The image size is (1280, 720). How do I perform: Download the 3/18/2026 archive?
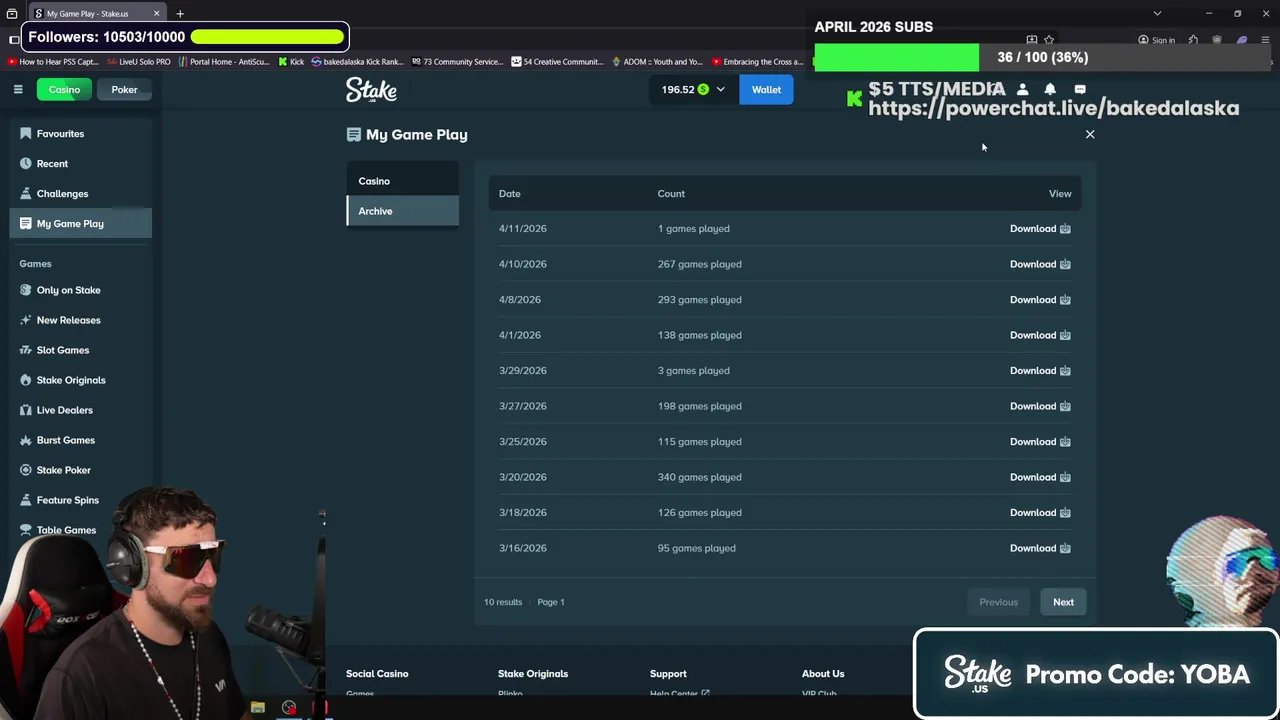(1040, 512)
